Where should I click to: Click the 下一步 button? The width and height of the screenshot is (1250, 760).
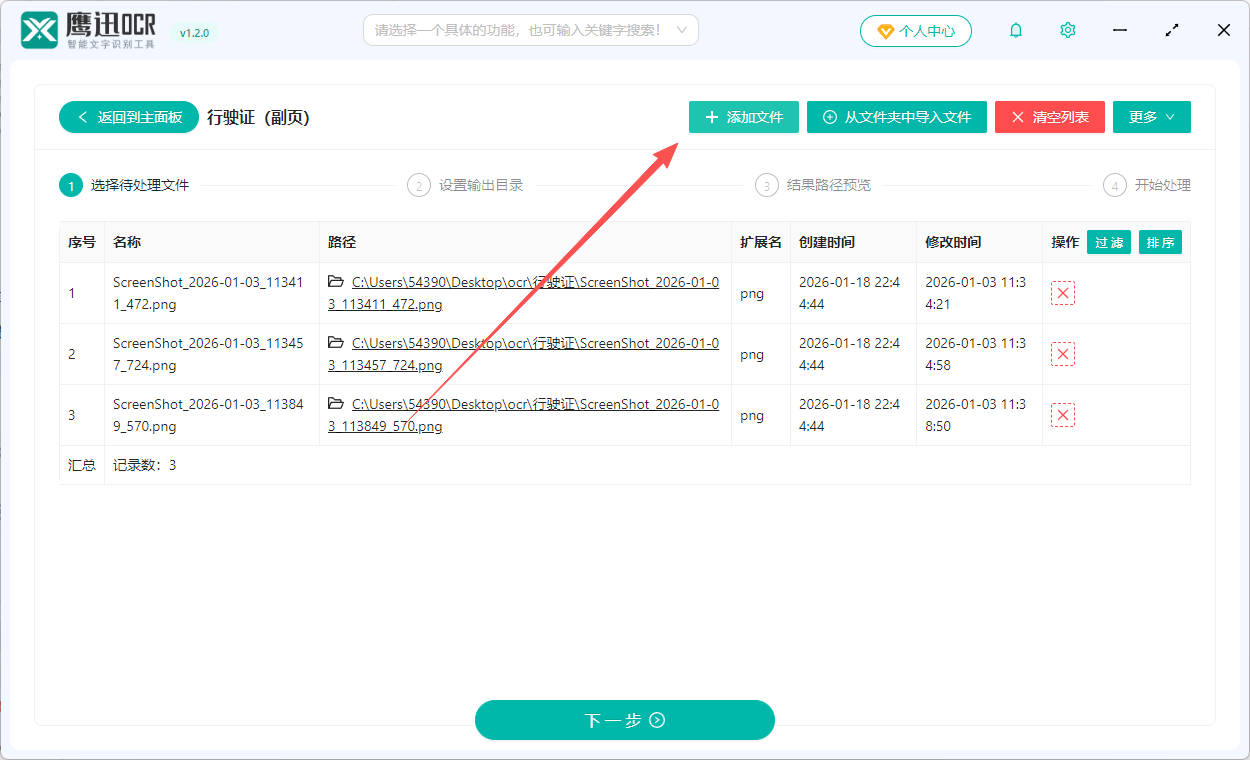pos(624,720)
